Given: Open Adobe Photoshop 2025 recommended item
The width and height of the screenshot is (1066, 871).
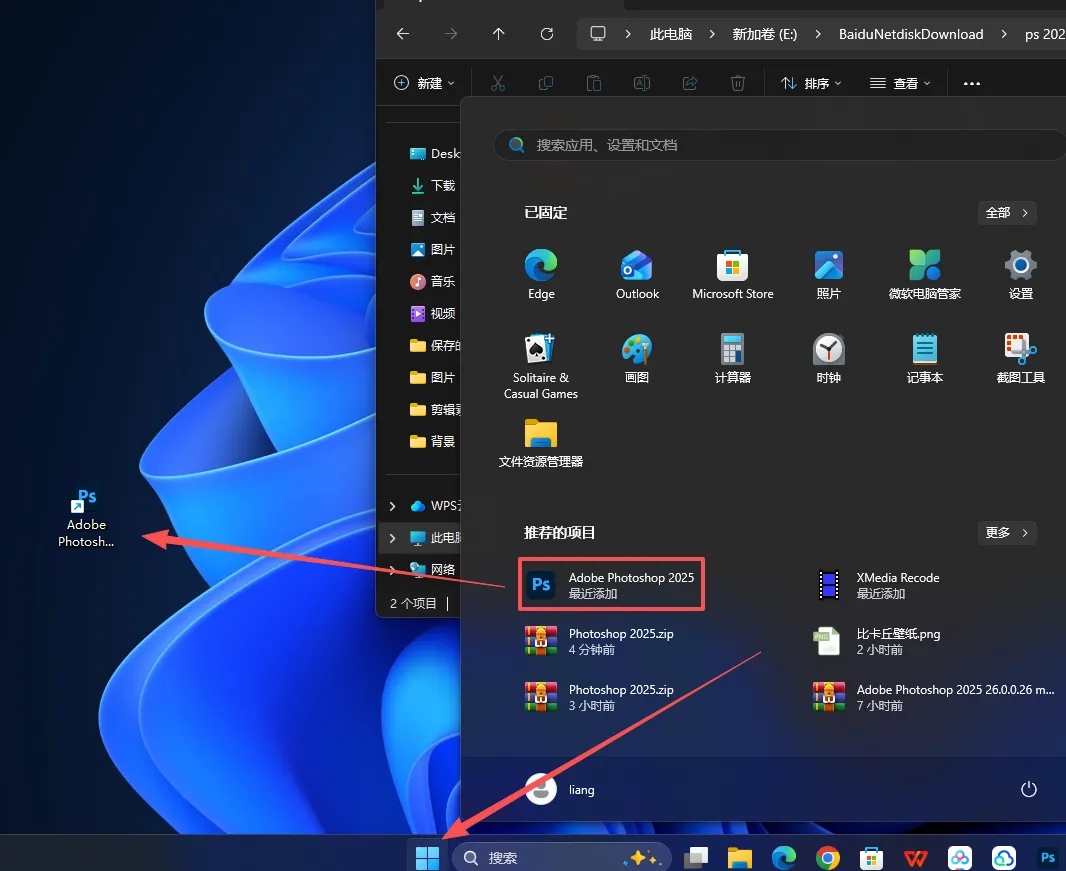Looking at the screenshot, I should pos(611,585).
